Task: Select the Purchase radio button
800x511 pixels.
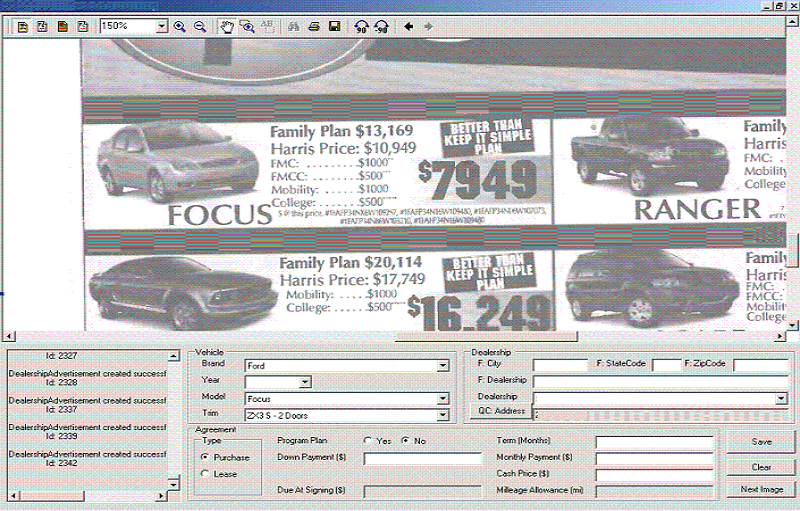Action: [205, 457]
